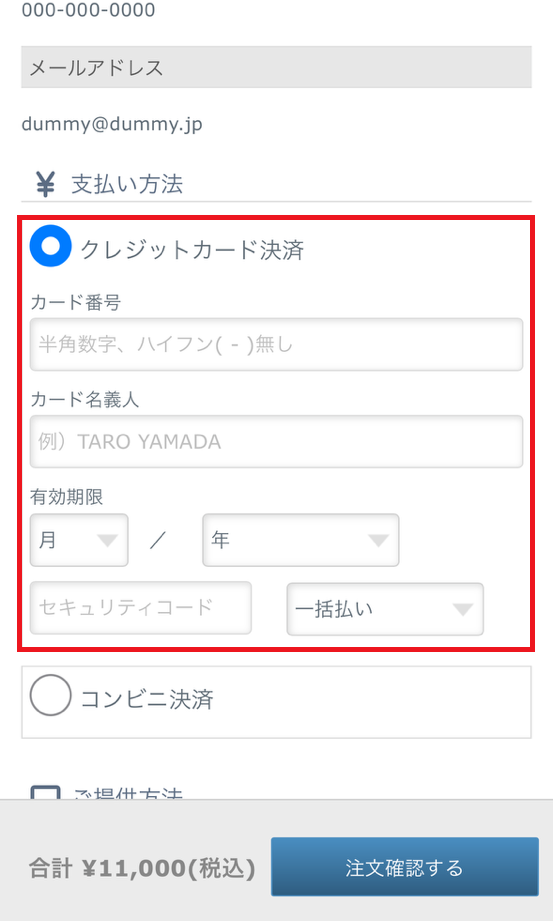The image size is (553, 921).
Task: Select the コンビニ決済 radio button
Action: tap(51, 695)
